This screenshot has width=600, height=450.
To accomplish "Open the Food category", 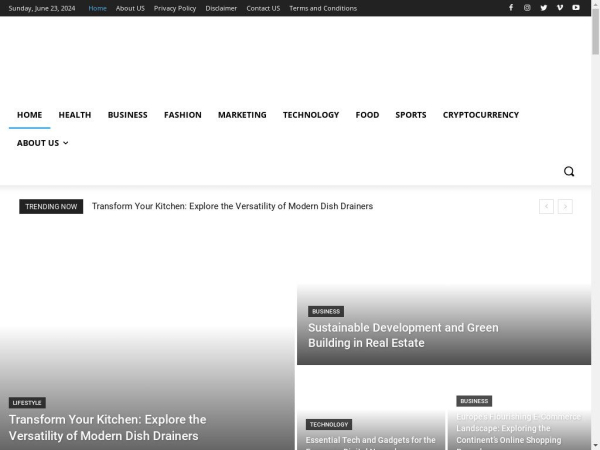I will click(x=367, y=115).
